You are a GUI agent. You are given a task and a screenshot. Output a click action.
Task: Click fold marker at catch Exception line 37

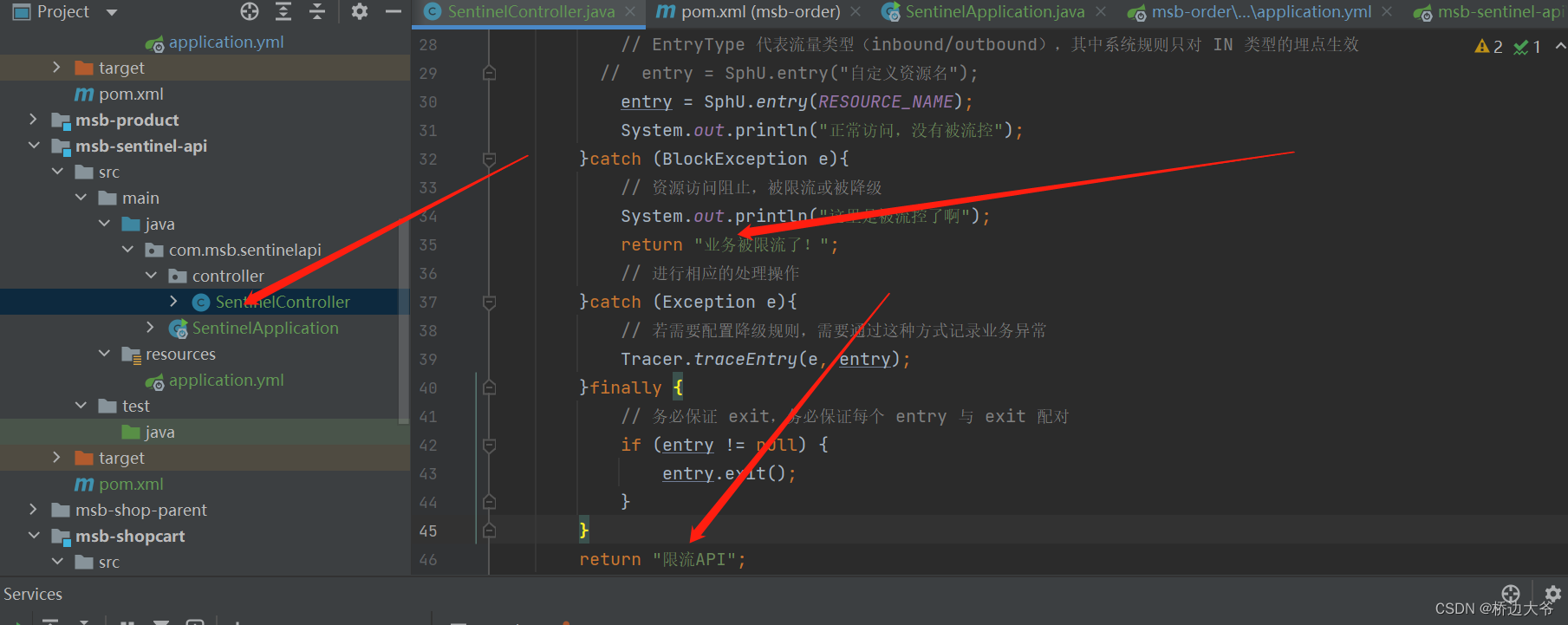tap(489, 302)
